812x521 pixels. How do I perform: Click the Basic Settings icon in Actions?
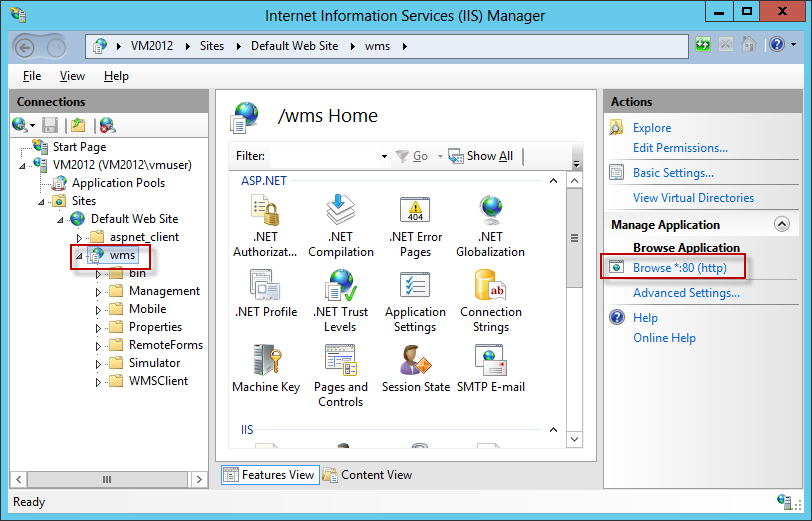[x=616, y=172]
